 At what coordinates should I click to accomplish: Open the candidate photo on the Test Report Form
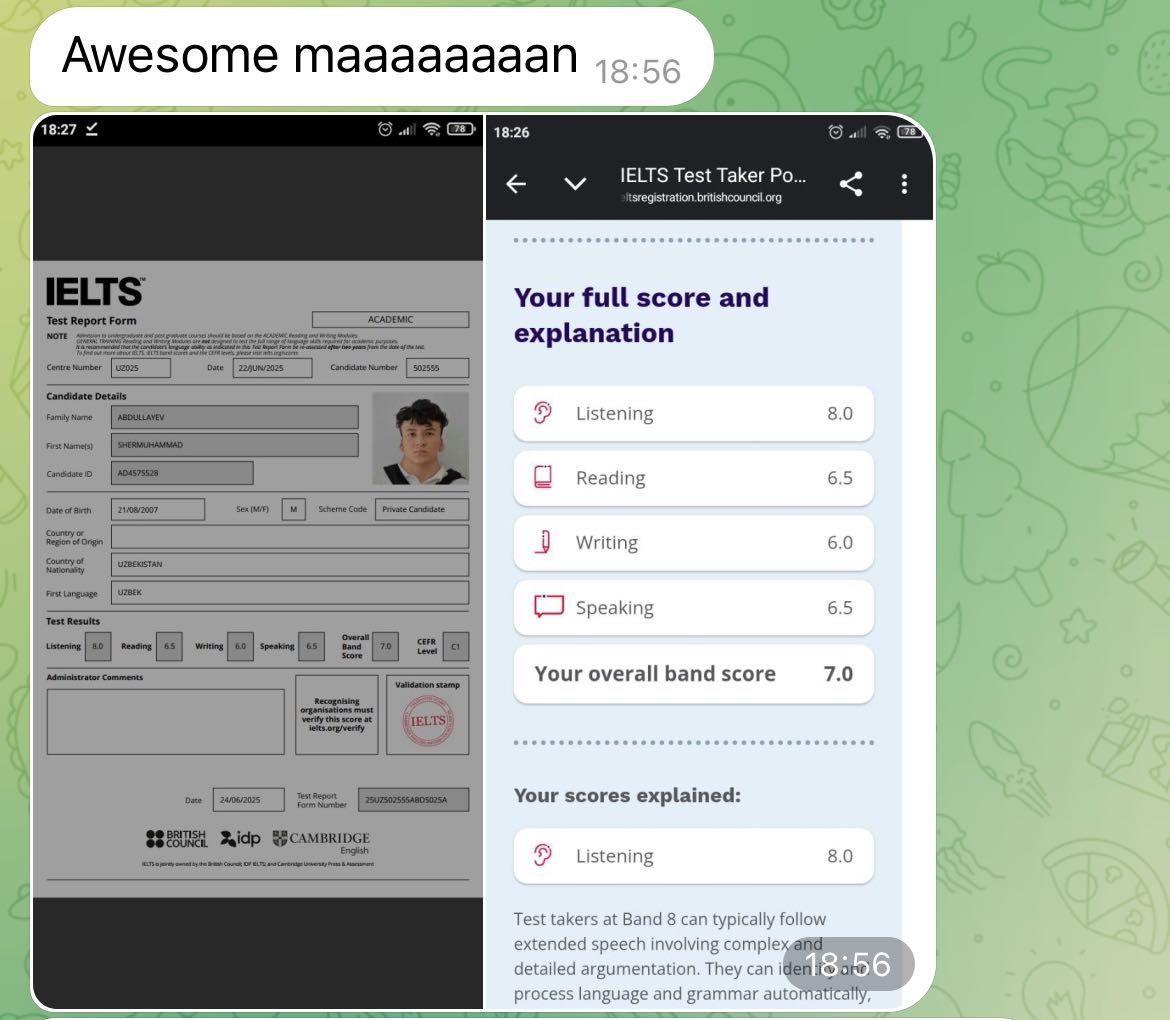(421, 439)
